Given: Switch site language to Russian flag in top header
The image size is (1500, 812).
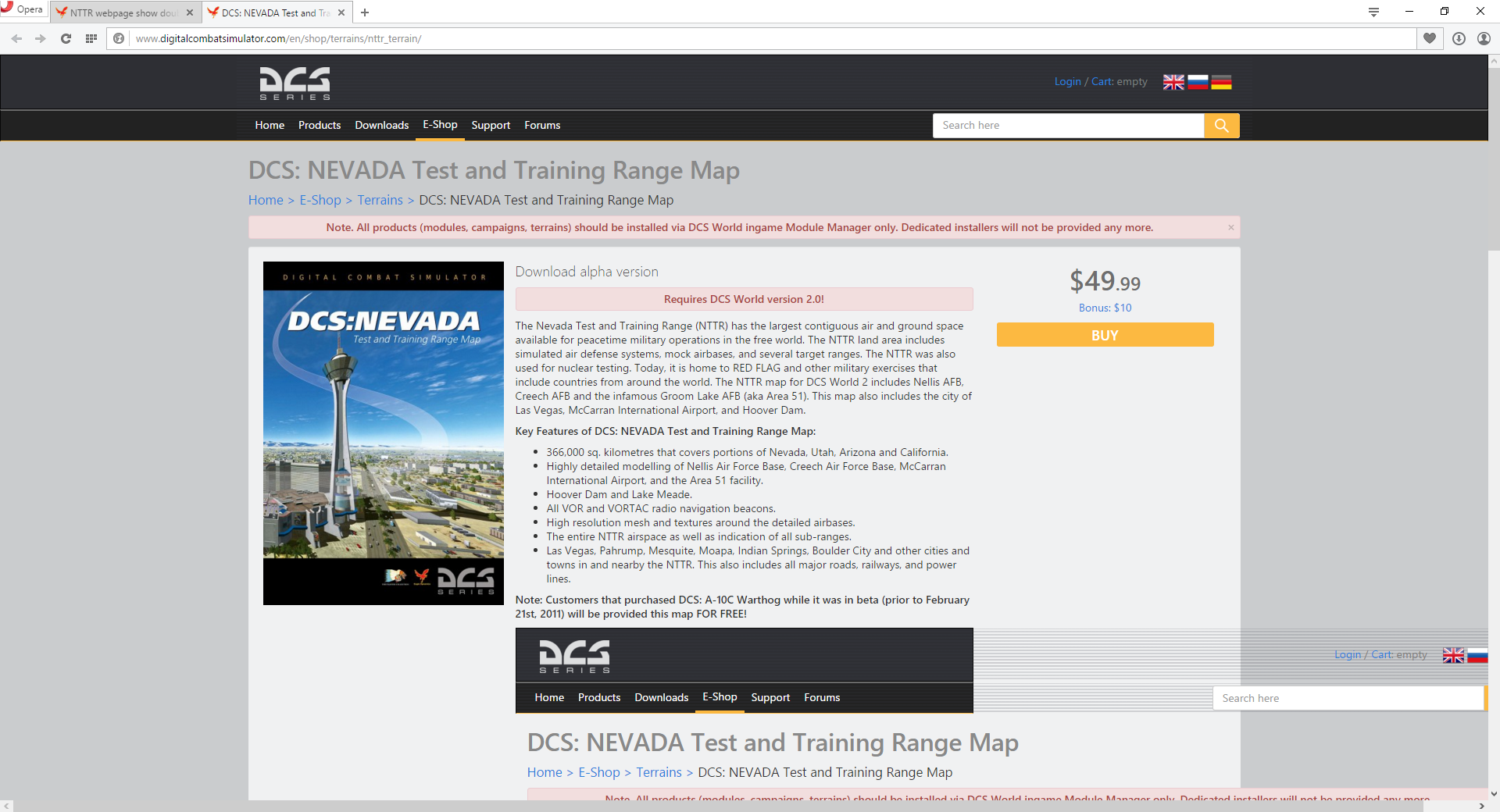Looking at the screenshot, I should point(1198,82).
